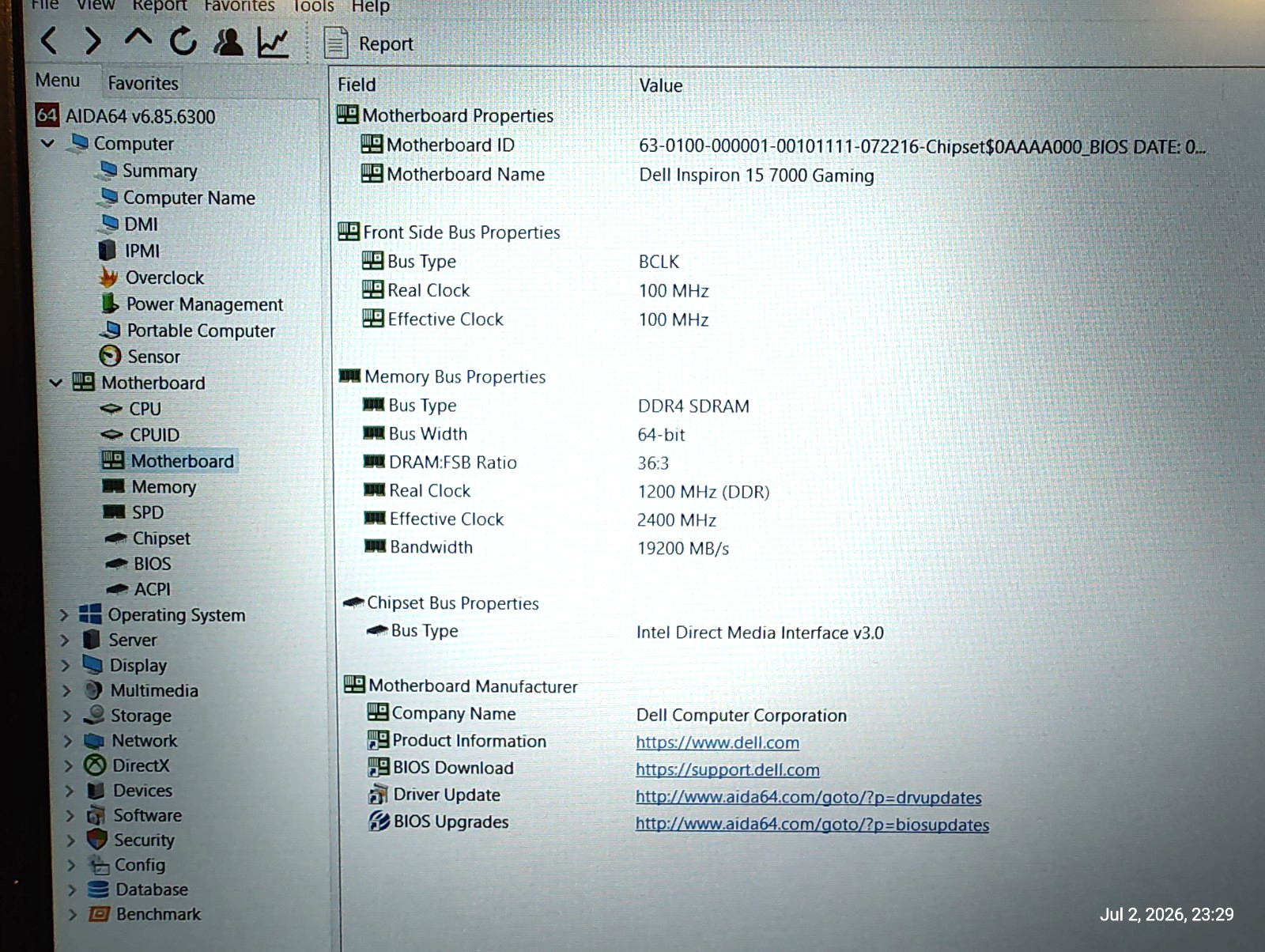Viewport: 1265px width, 952px height.
Task: Select the Dell Inspiron 15 7000 Gaming value
Action: coord(757,176)
